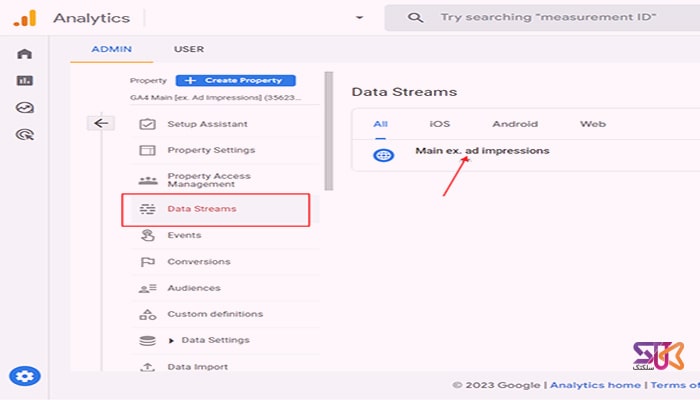Viewport: 700px width, 400px height.
Task: Open the Main ex. ad impressions stream
Action: click(x=482, y=151)
